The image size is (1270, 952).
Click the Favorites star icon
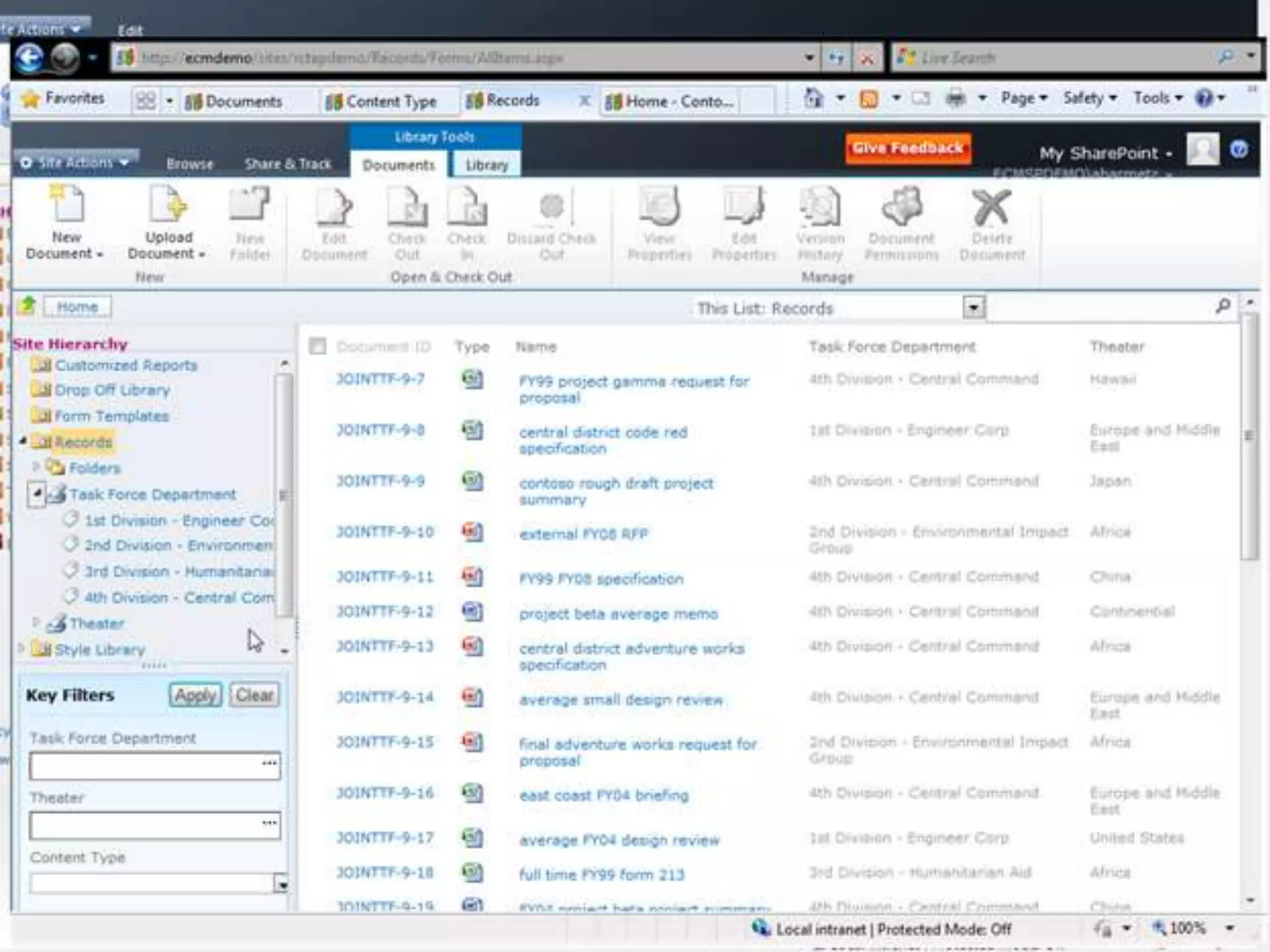click(30, 99)
